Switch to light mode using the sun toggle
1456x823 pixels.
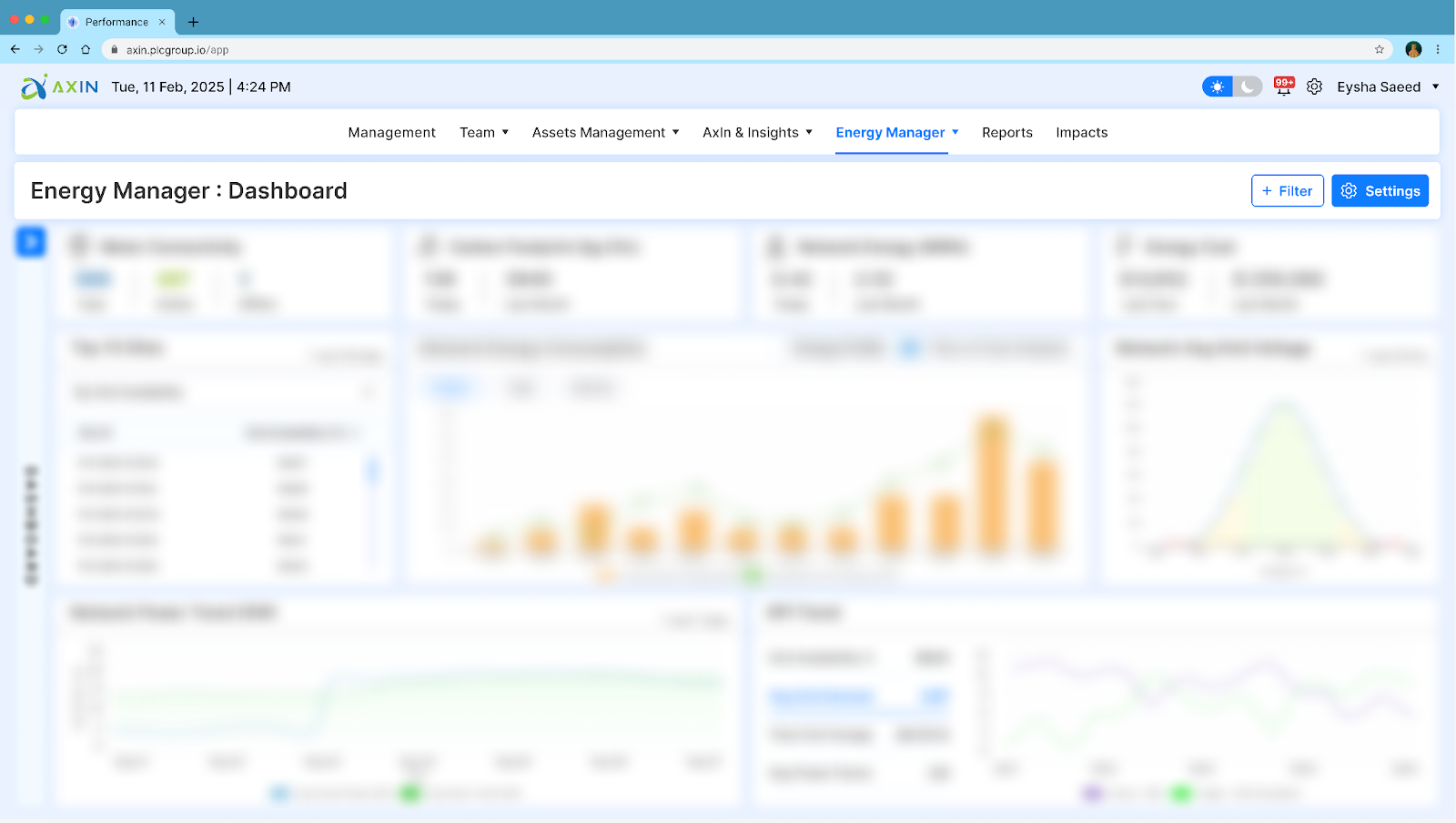[1217, 87]
